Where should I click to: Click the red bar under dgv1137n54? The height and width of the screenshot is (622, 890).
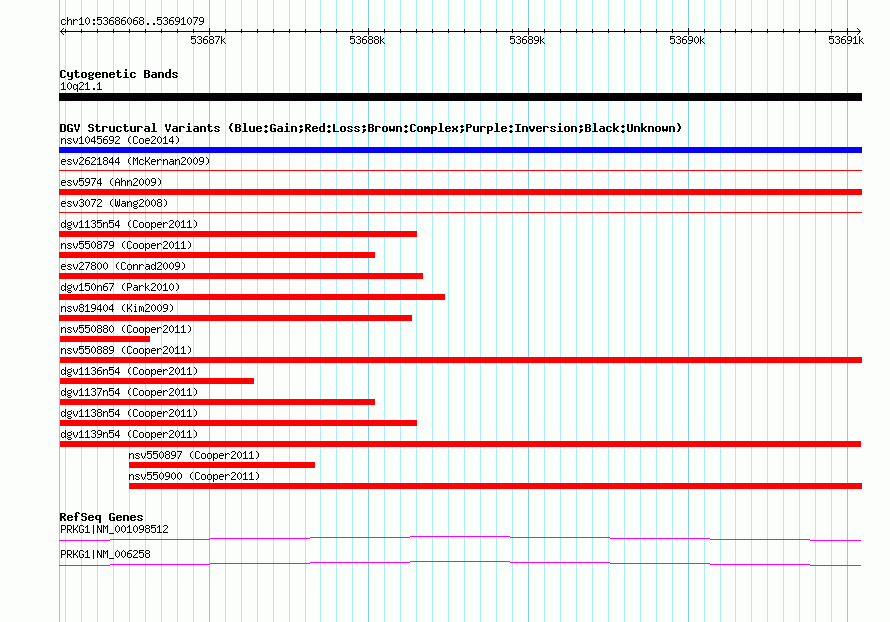click(x=217, y=402)
